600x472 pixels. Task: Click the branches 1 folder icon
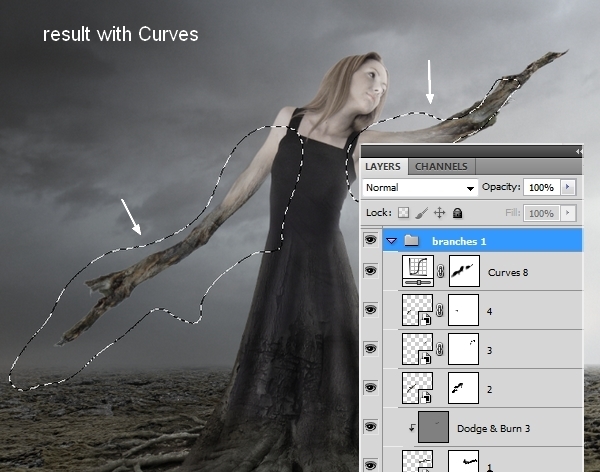tap(411, 241)
